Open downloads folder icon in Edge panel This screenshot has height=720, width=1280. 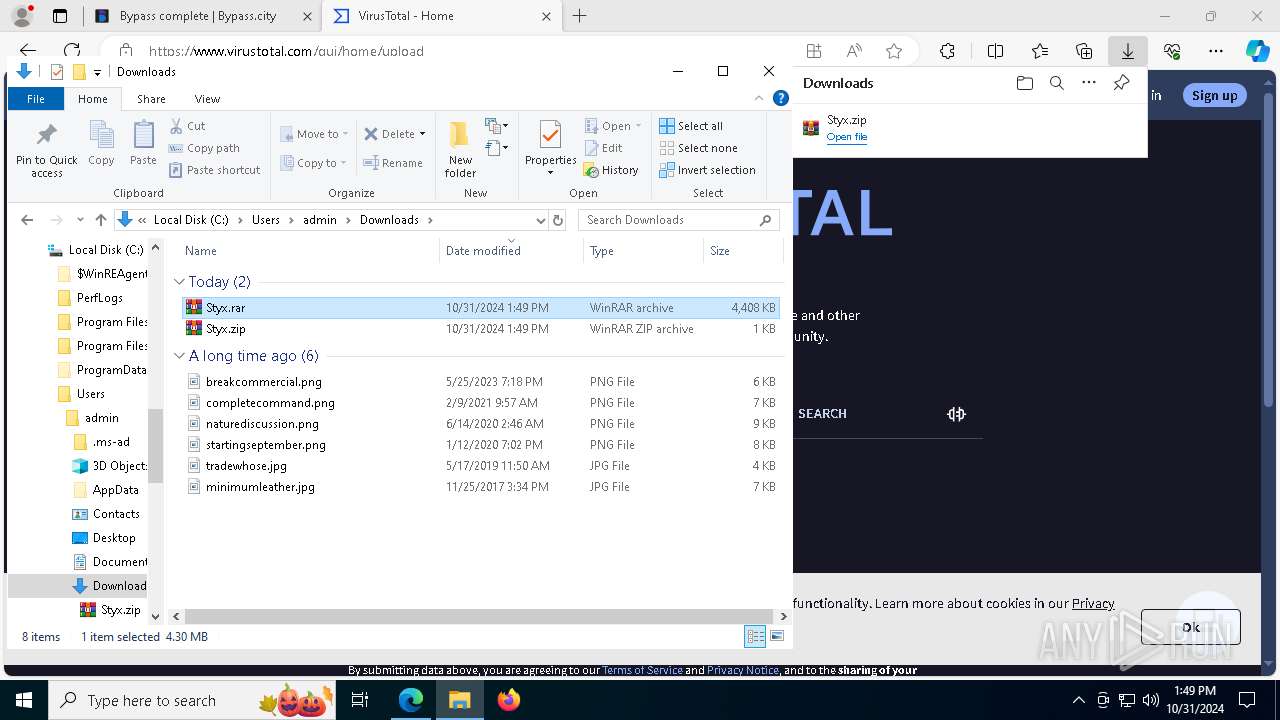1024,83
